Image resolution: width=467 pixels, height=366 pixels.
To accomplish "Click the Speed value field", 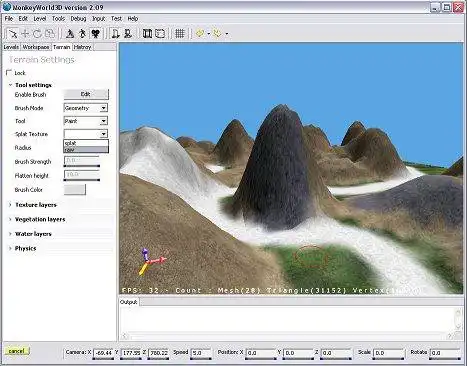I will click(201, 353).
